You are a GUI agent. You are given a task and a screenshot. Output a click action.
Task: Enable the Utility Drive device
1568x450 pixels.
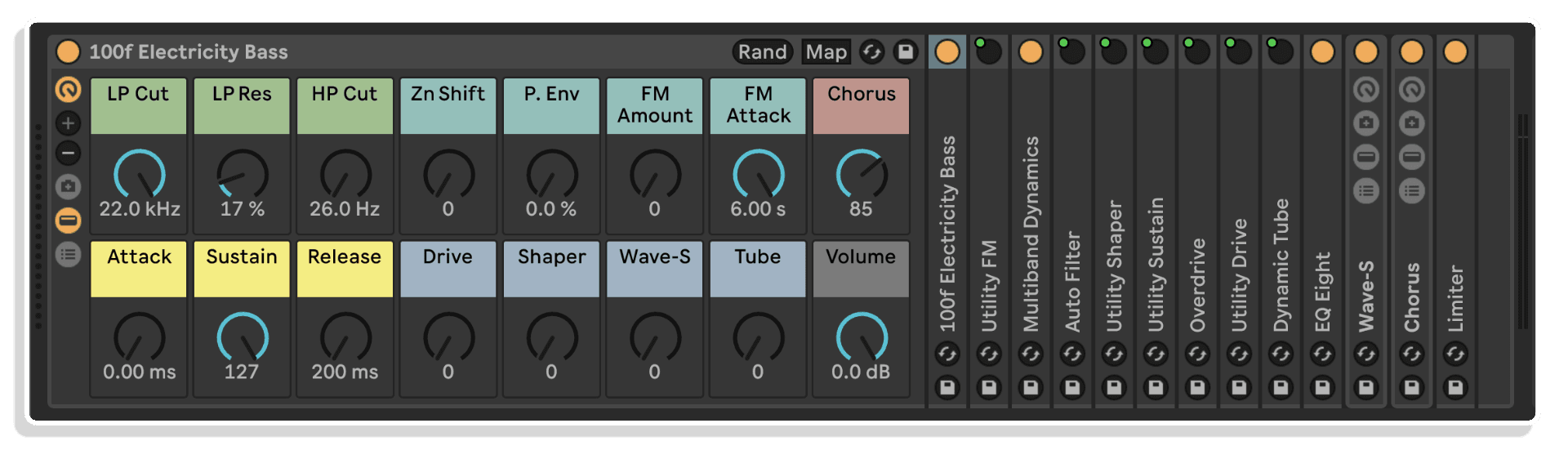click(1239, 51)
